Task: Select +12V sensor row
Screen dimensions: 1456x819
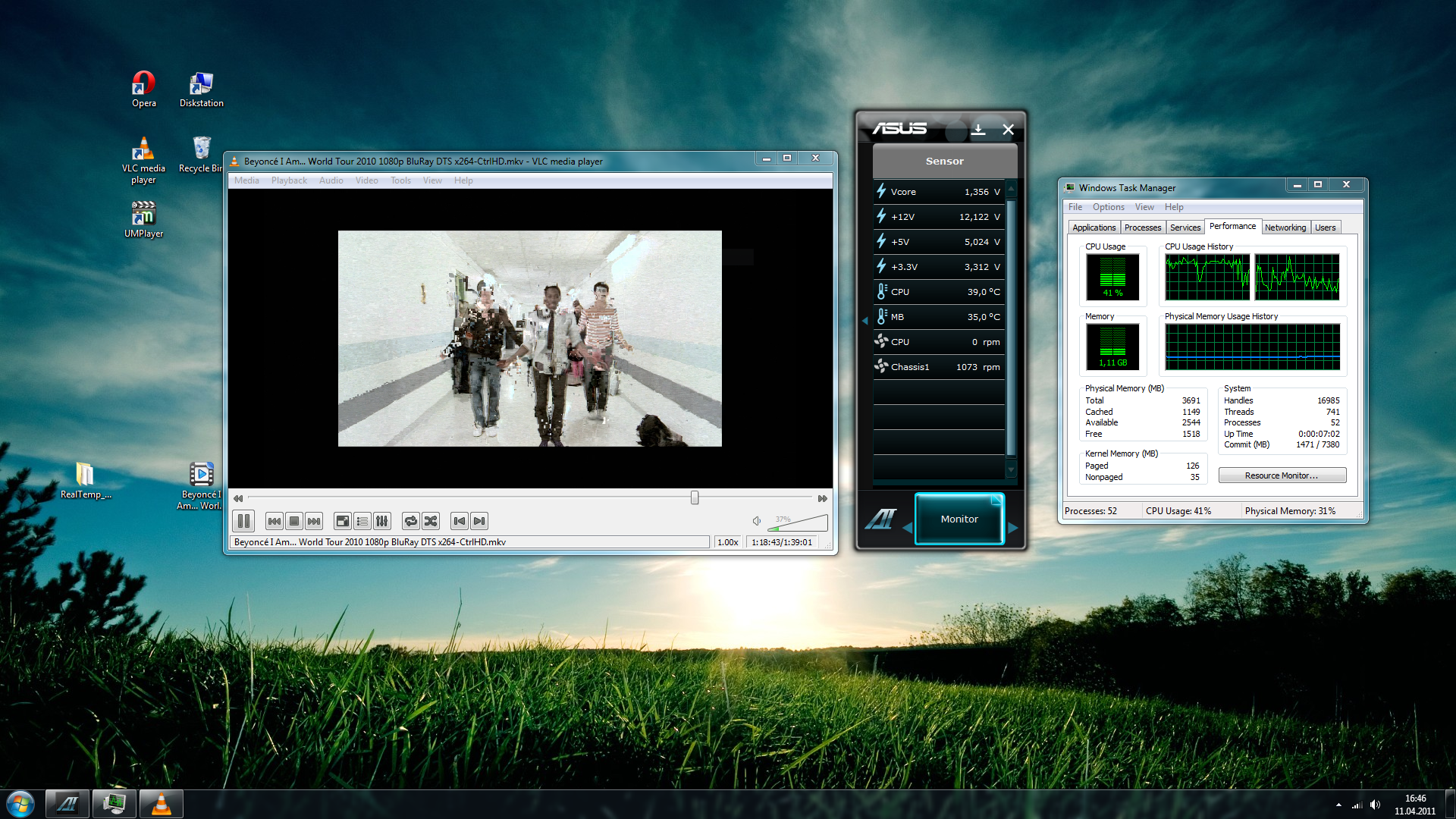Action: pyautogui.click(x=939, y=217)
